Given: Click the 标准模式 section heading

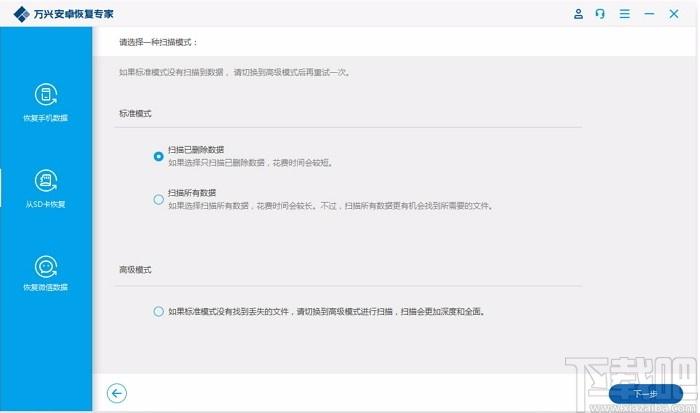Looking at the screenshot, I should pos(135,113).
